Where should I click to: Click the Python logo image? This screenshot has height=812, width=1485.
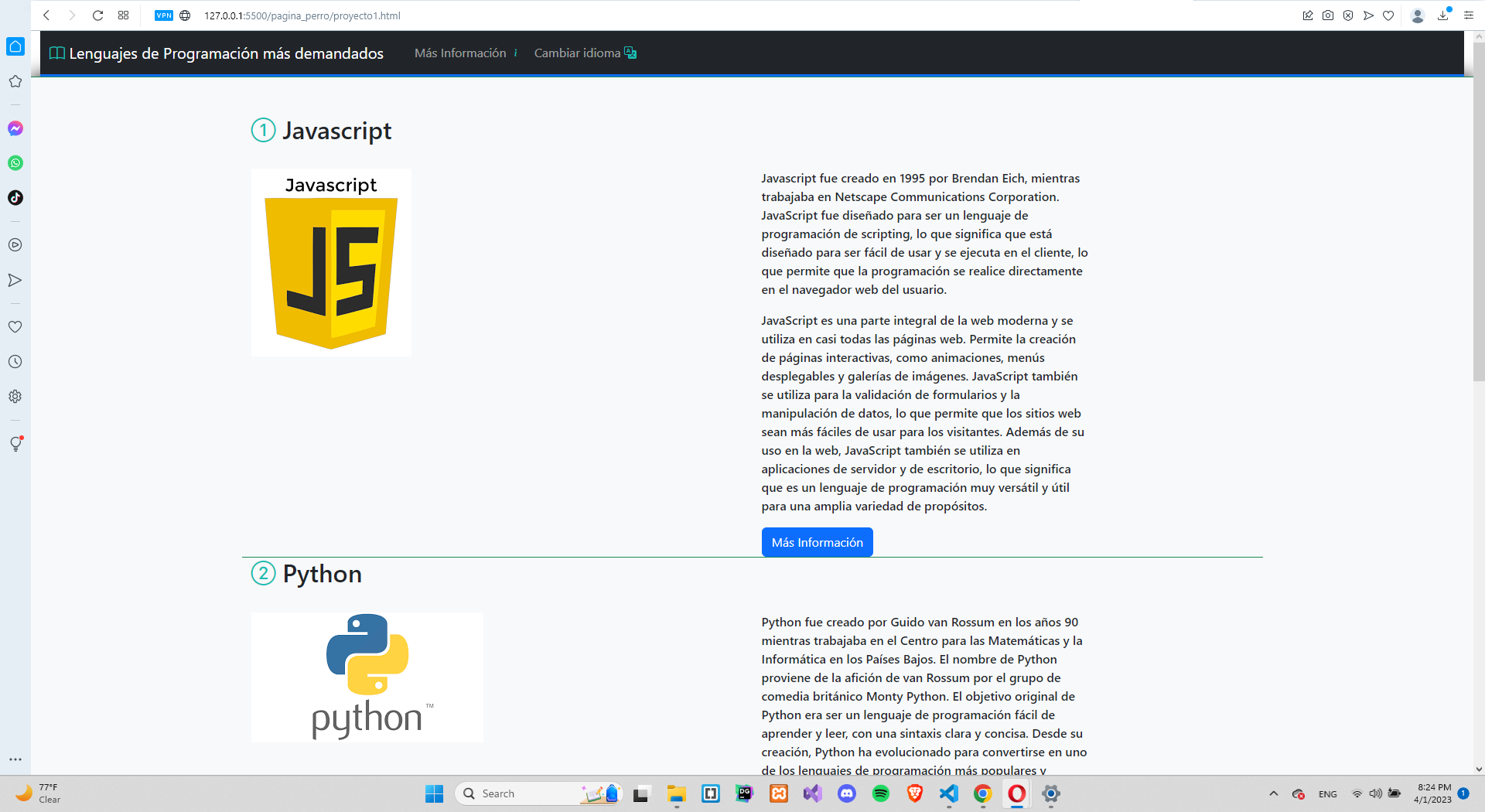coord(367,677)
